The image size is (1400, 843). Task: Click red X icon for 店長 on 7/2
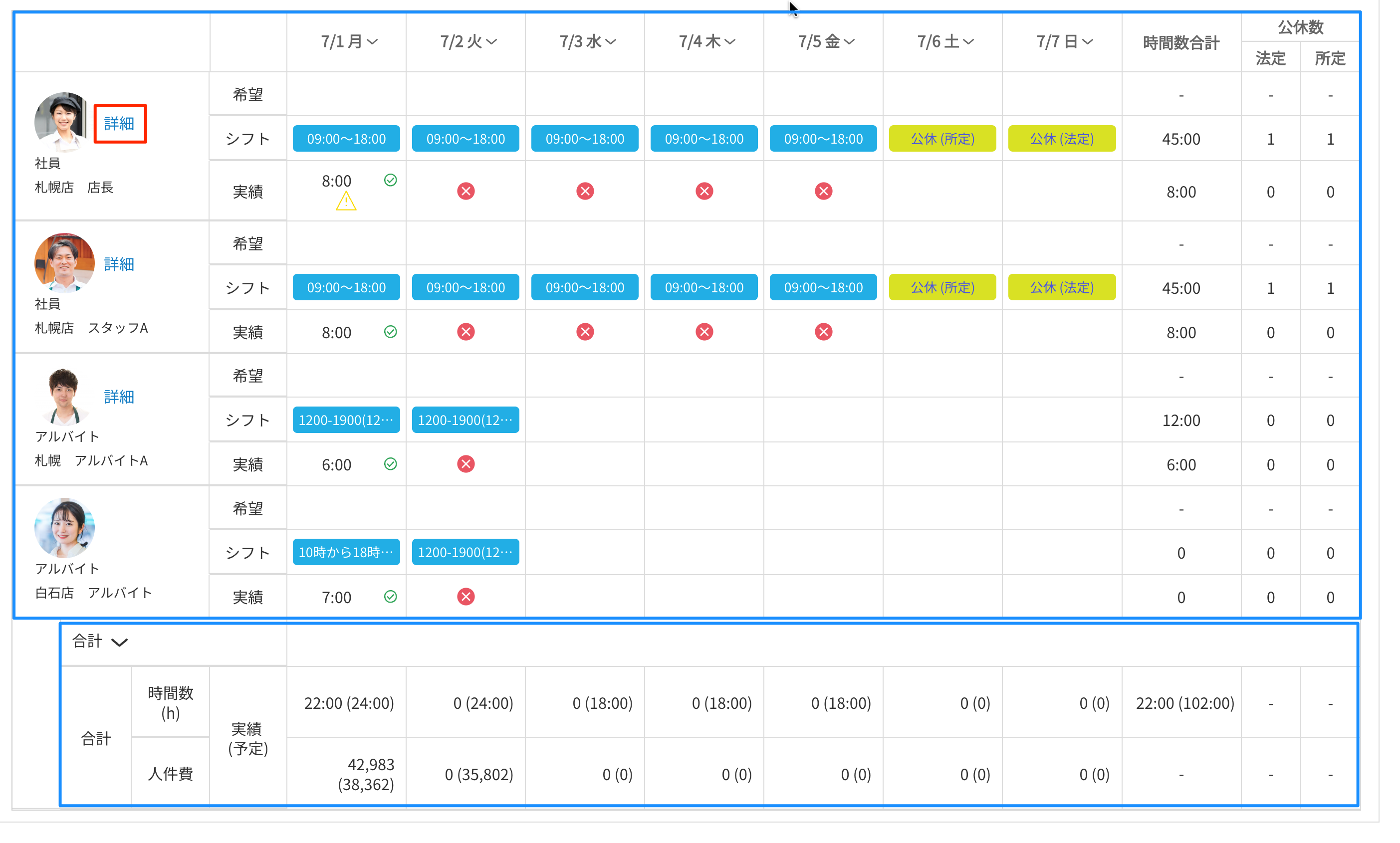(466, 191)
